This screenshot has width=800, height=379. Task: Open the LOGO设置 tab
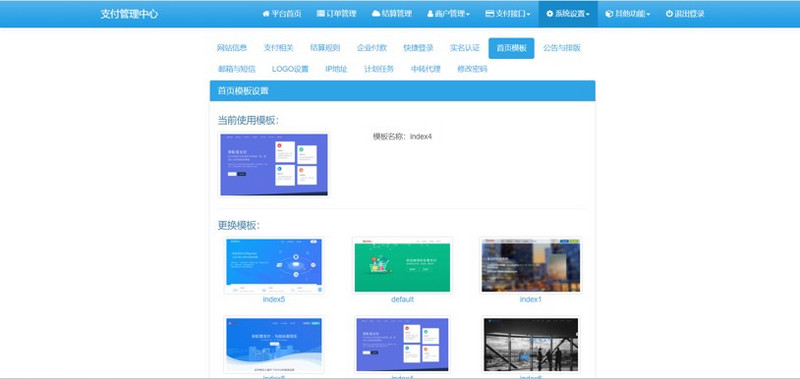click(290, 69)
